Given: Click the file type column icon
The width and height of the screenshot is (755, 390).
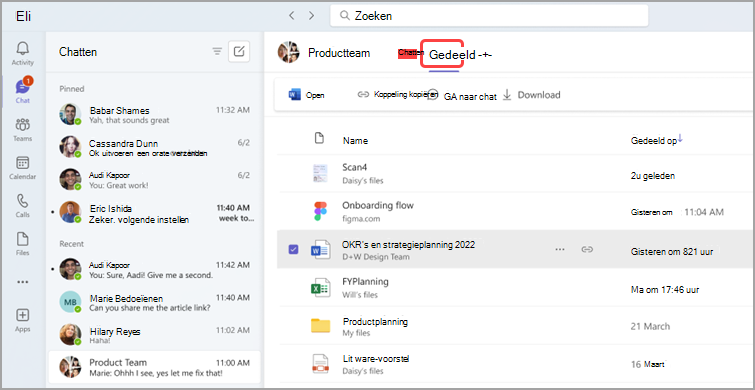Looking at the screenshot, I should (318, 139).
